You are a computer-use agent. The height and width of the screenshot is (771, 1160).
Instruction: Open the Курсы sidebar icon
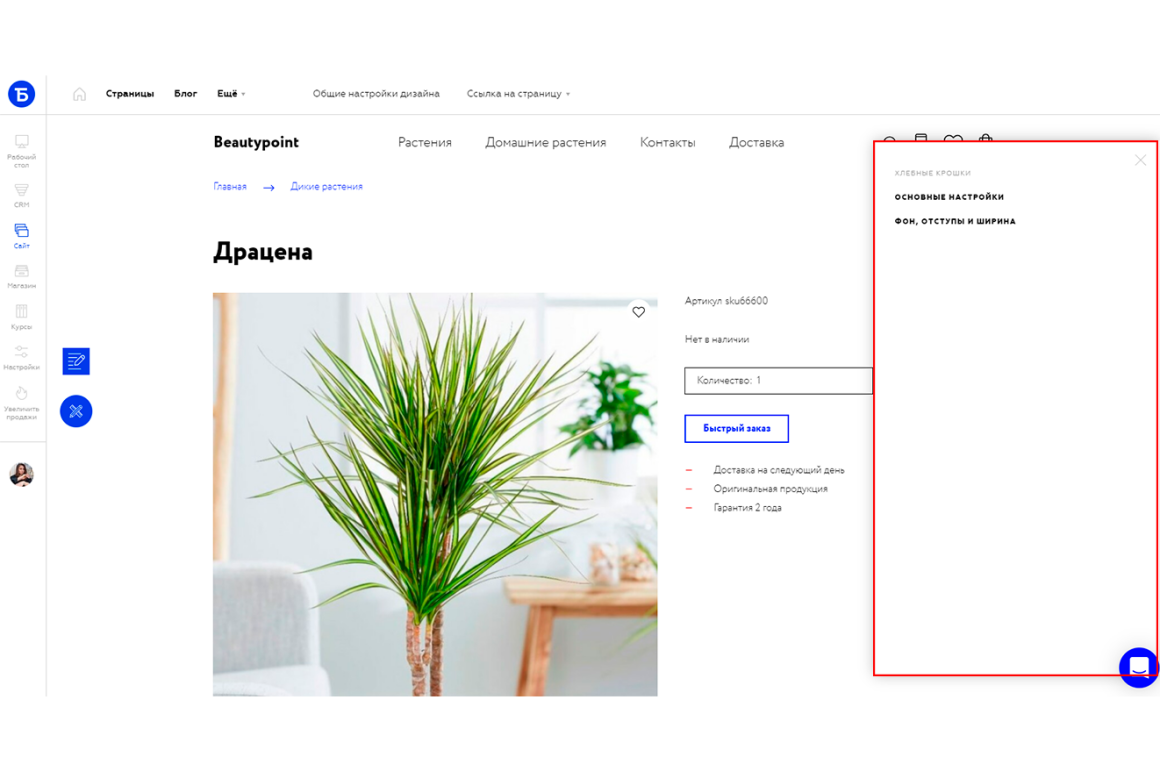tap(21, 317)
